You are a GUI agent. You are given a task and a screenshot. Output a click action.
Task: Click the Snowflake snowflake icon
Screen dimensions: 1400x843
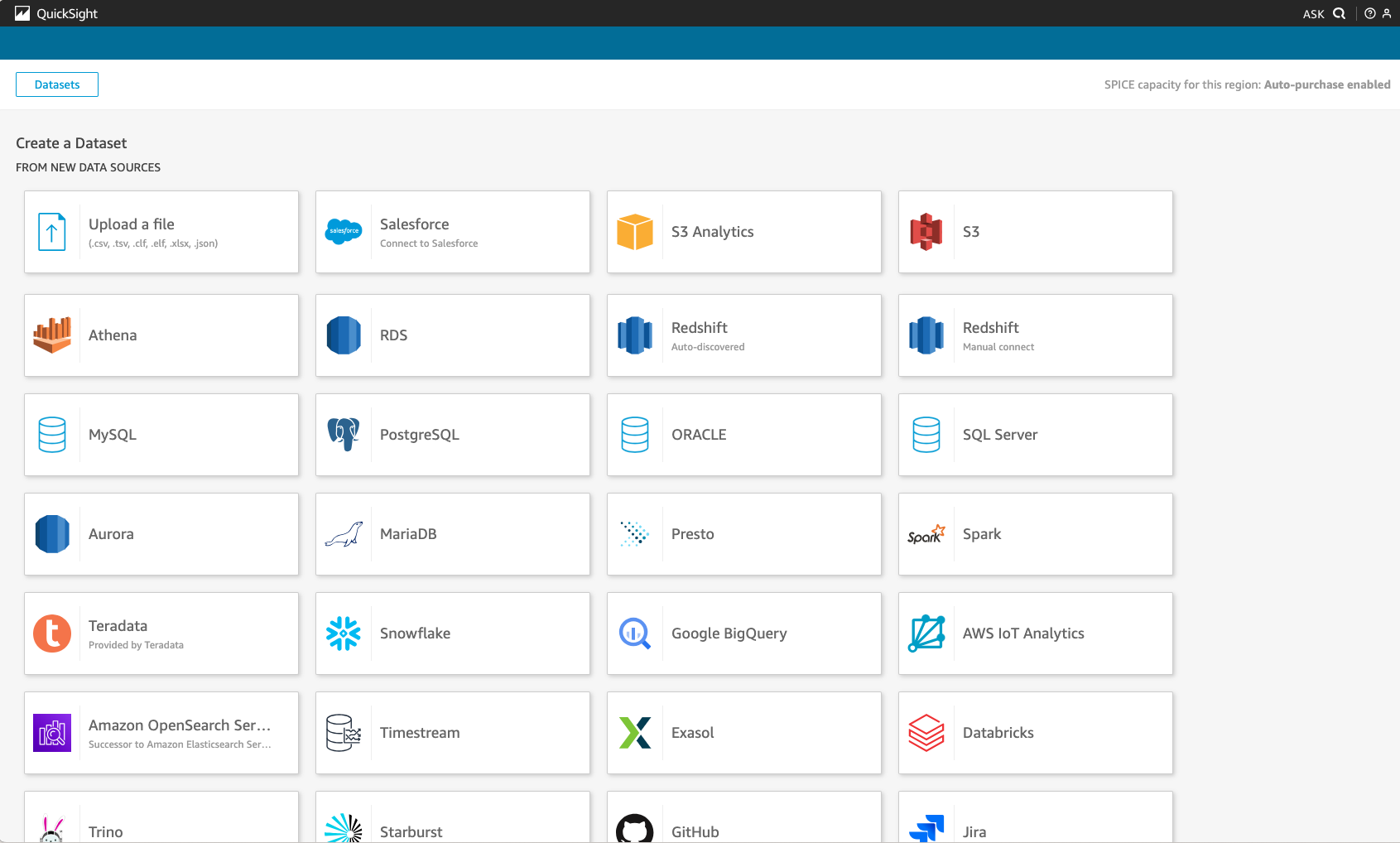pos(344,633)
